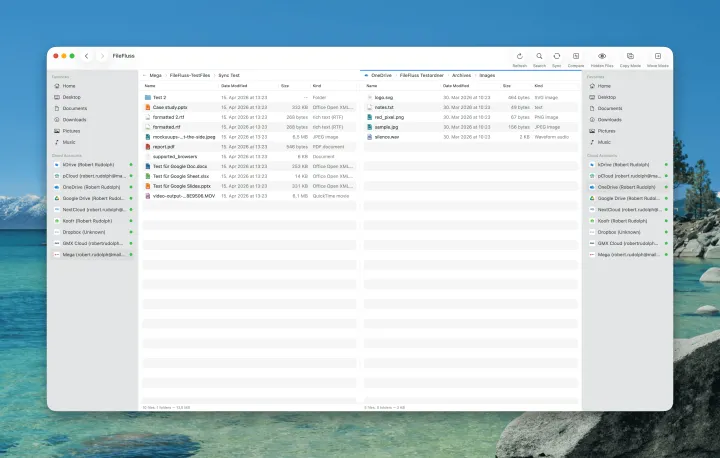Open Downloads in the right sidebar
Image resolution: width=720 pixels, height=458 pixels.
point(628,119)
